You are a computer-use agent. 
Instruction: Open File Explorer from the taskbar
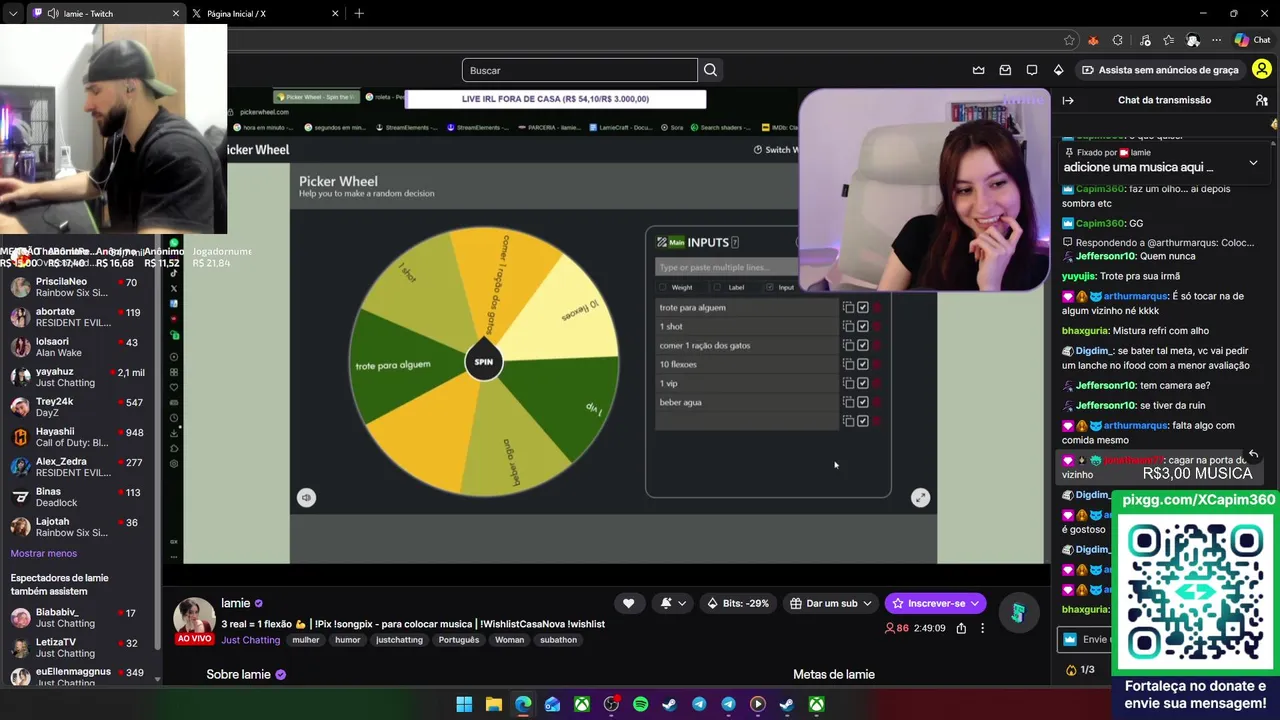pyautogui.click(x=493, y=705)
